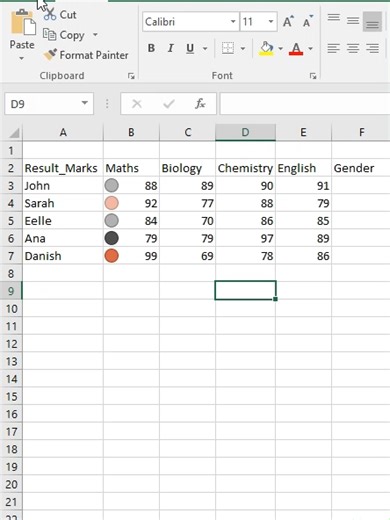Select row 2 header

click(11, 168)
